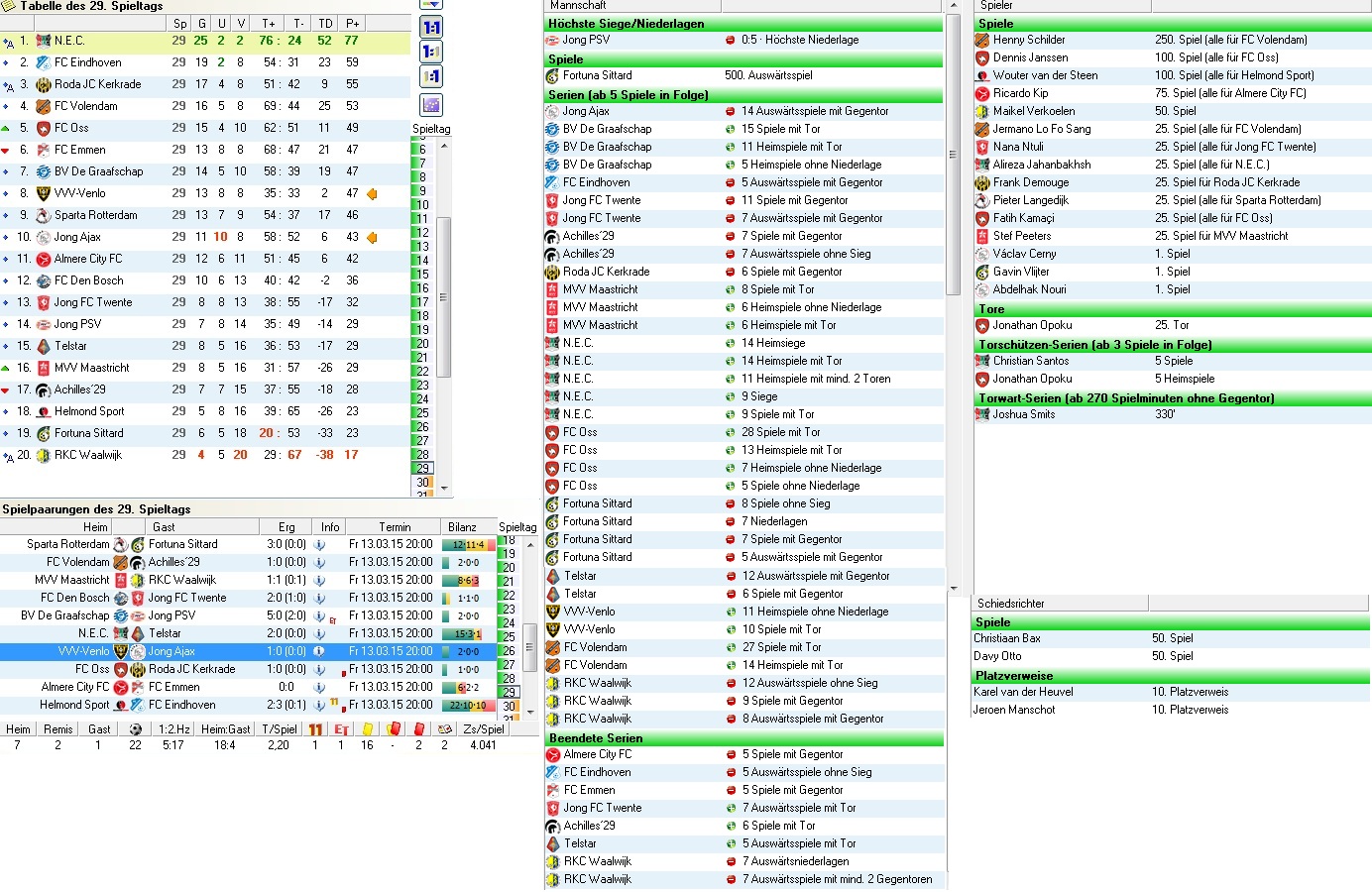1372x892 pixels.
Task: Select Spieltag 30 in the list beside fixtures
Action: coord(509,707)
